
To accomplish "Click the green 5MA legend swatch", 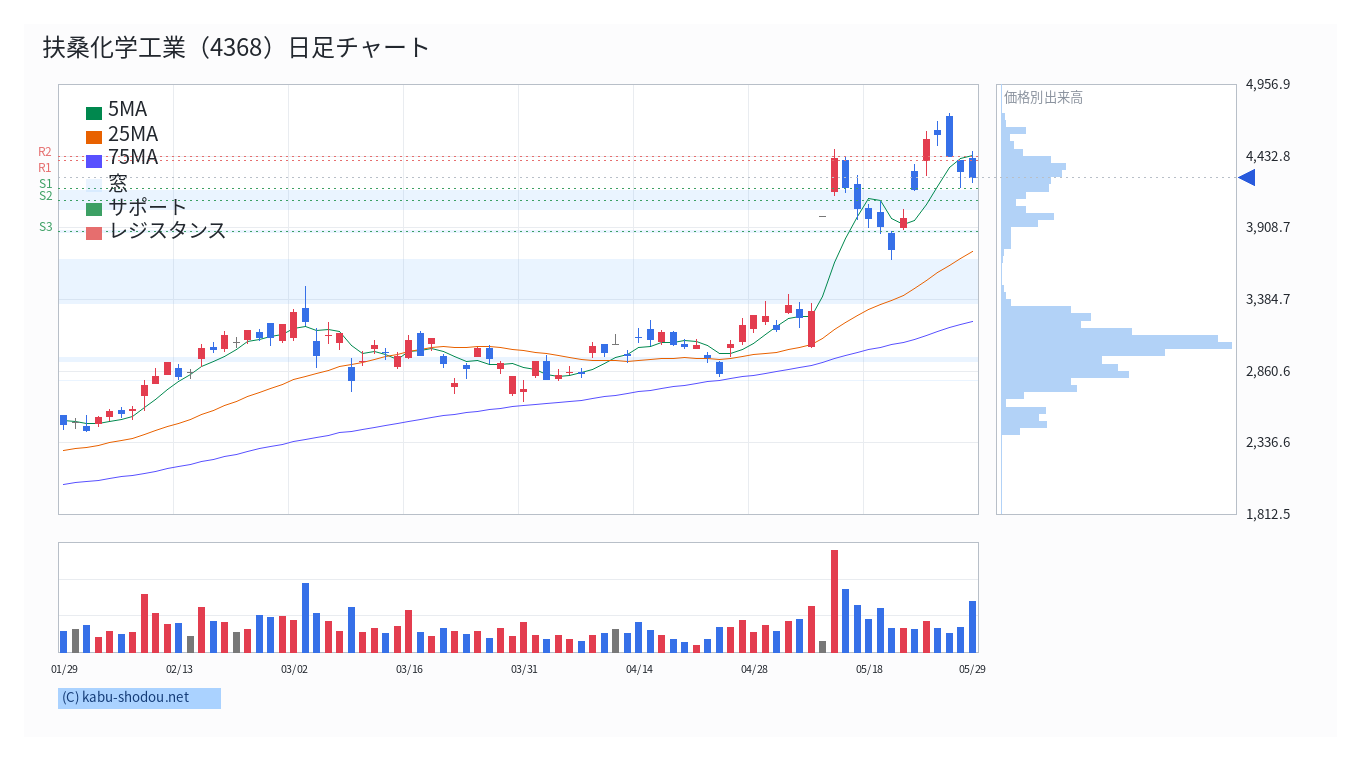I will 94,114.
